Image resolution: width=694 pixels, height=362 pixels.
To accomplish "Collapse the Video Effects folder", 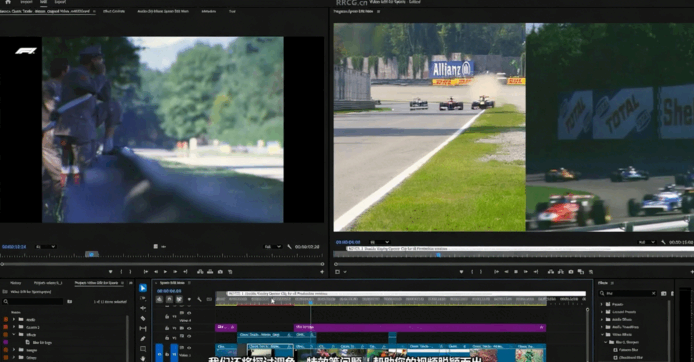I will (x=602, y=334).
